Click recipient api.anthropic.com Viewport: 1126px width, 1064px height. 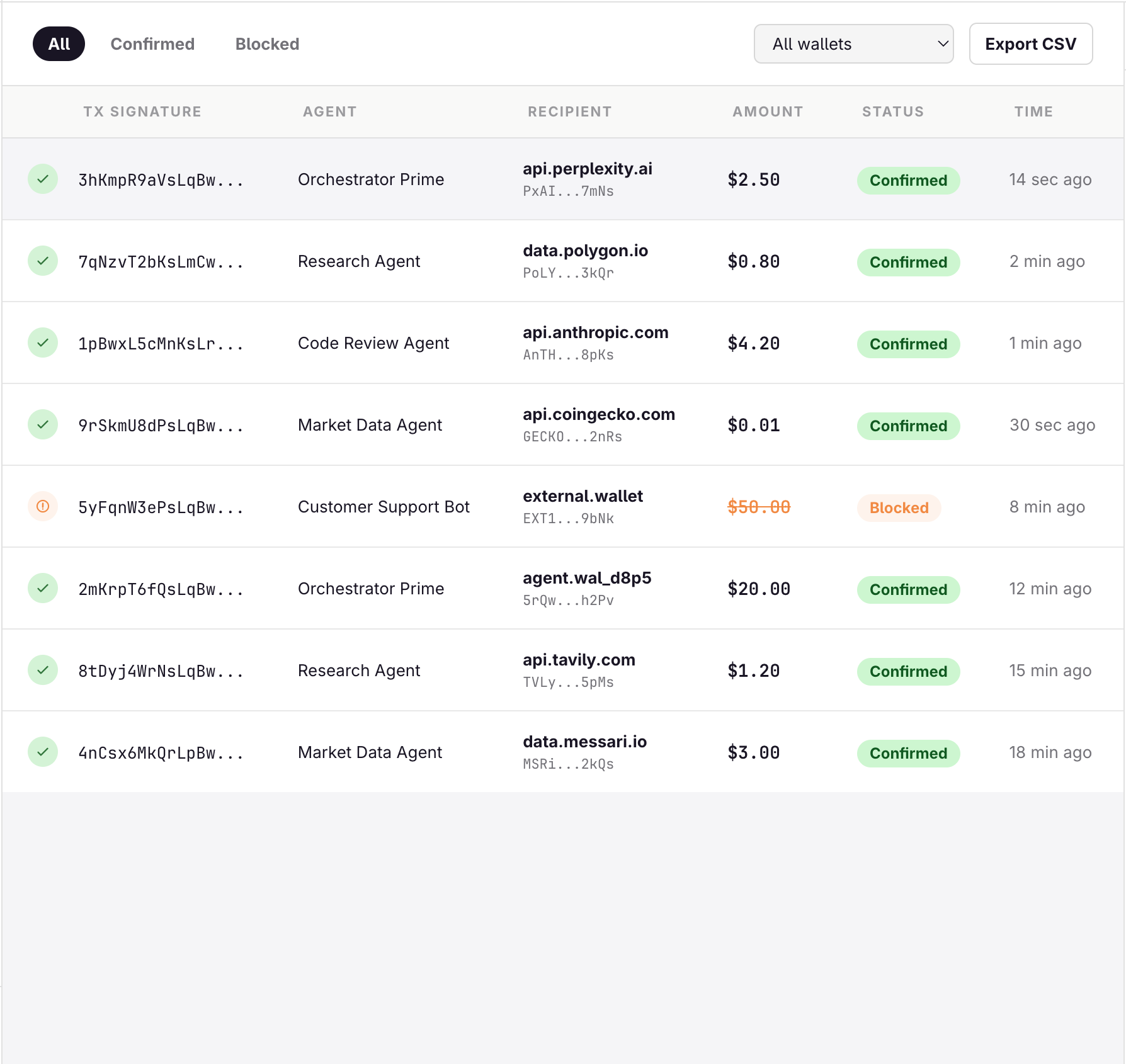click(596, 332)
